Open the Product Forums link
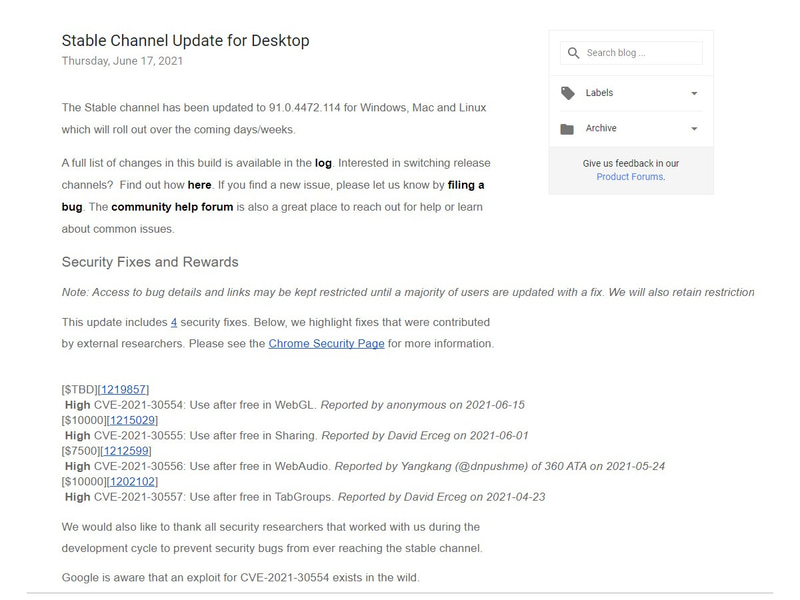The image size is (800, 600). tap(630, 177)
